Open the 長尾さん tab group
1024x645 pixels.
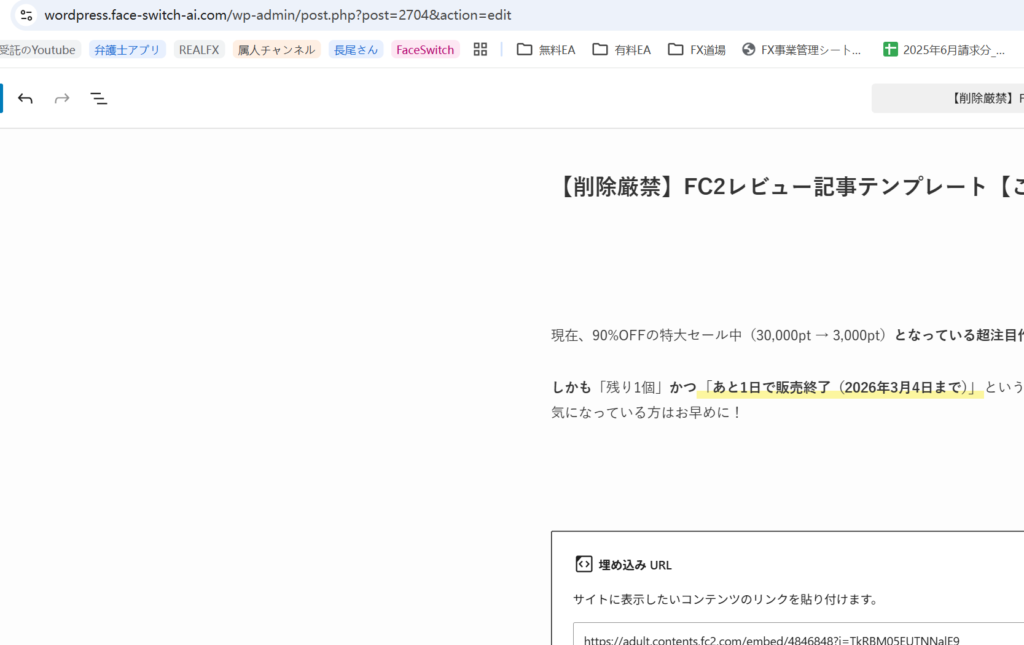pyautogui.click(x=357, y=49)
